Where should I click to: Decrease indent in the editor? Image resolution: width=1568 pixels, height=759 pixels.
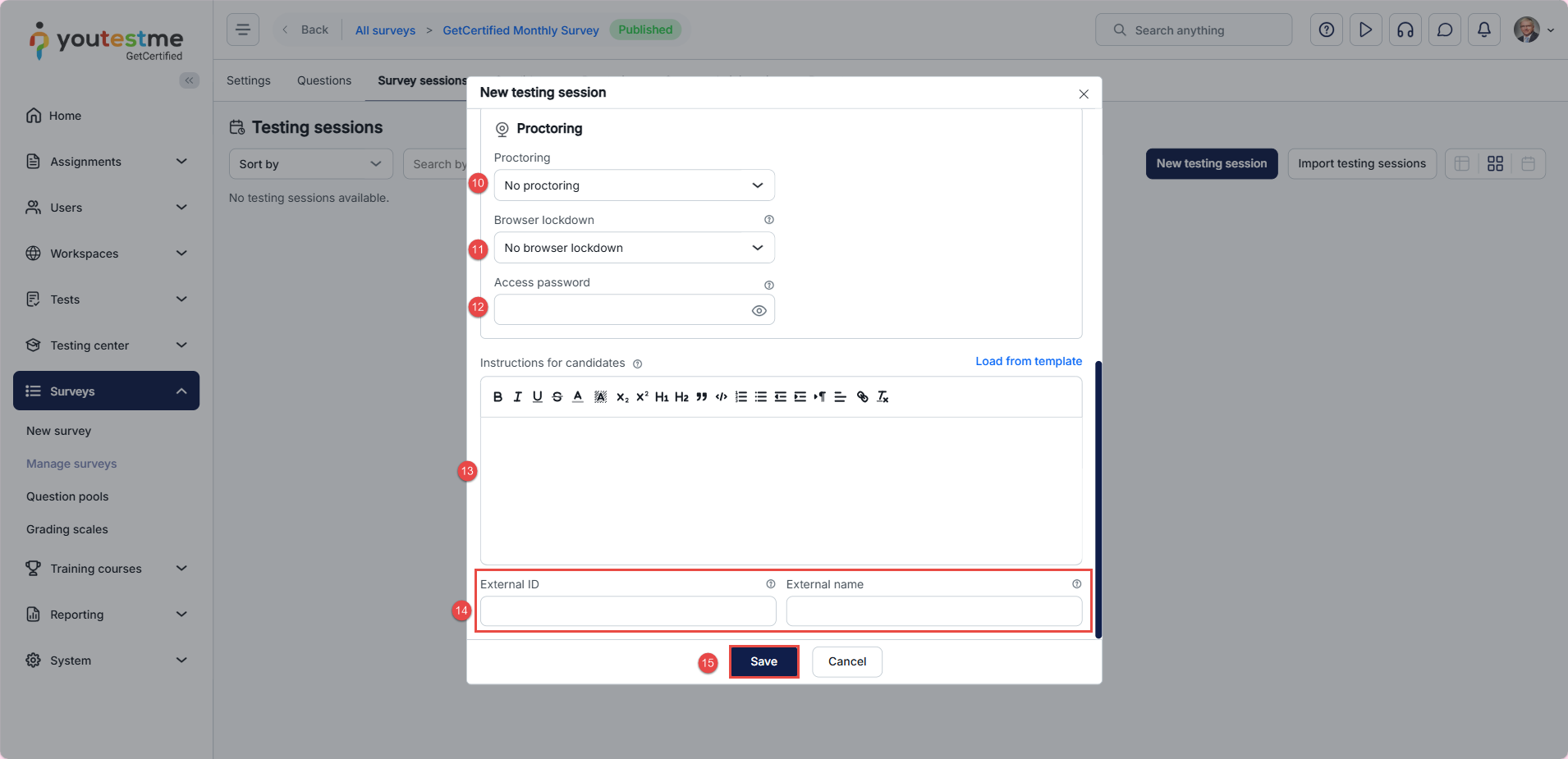[781, 397]
